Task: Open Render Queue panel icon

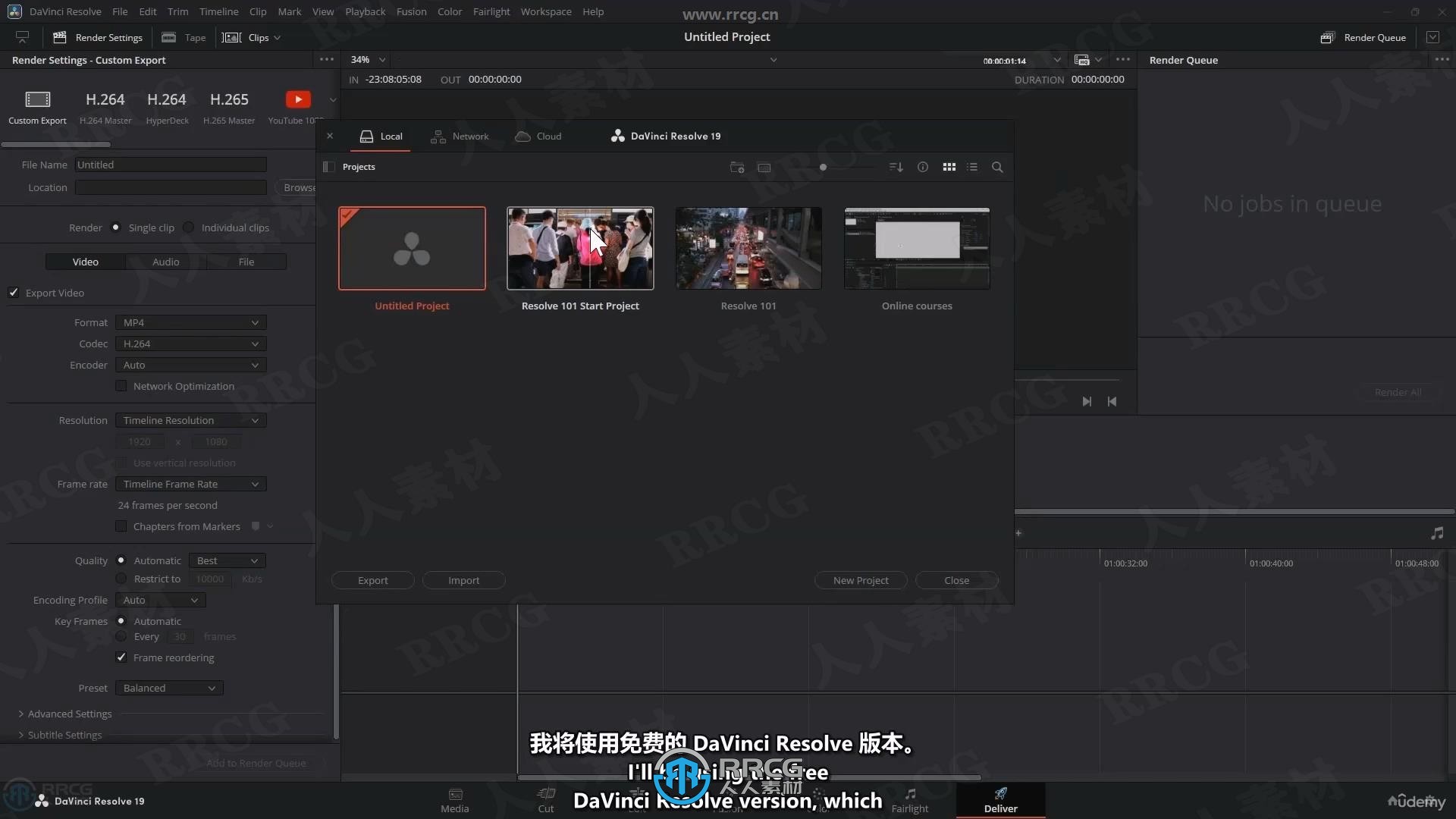Action: [x=1327, y=37]
